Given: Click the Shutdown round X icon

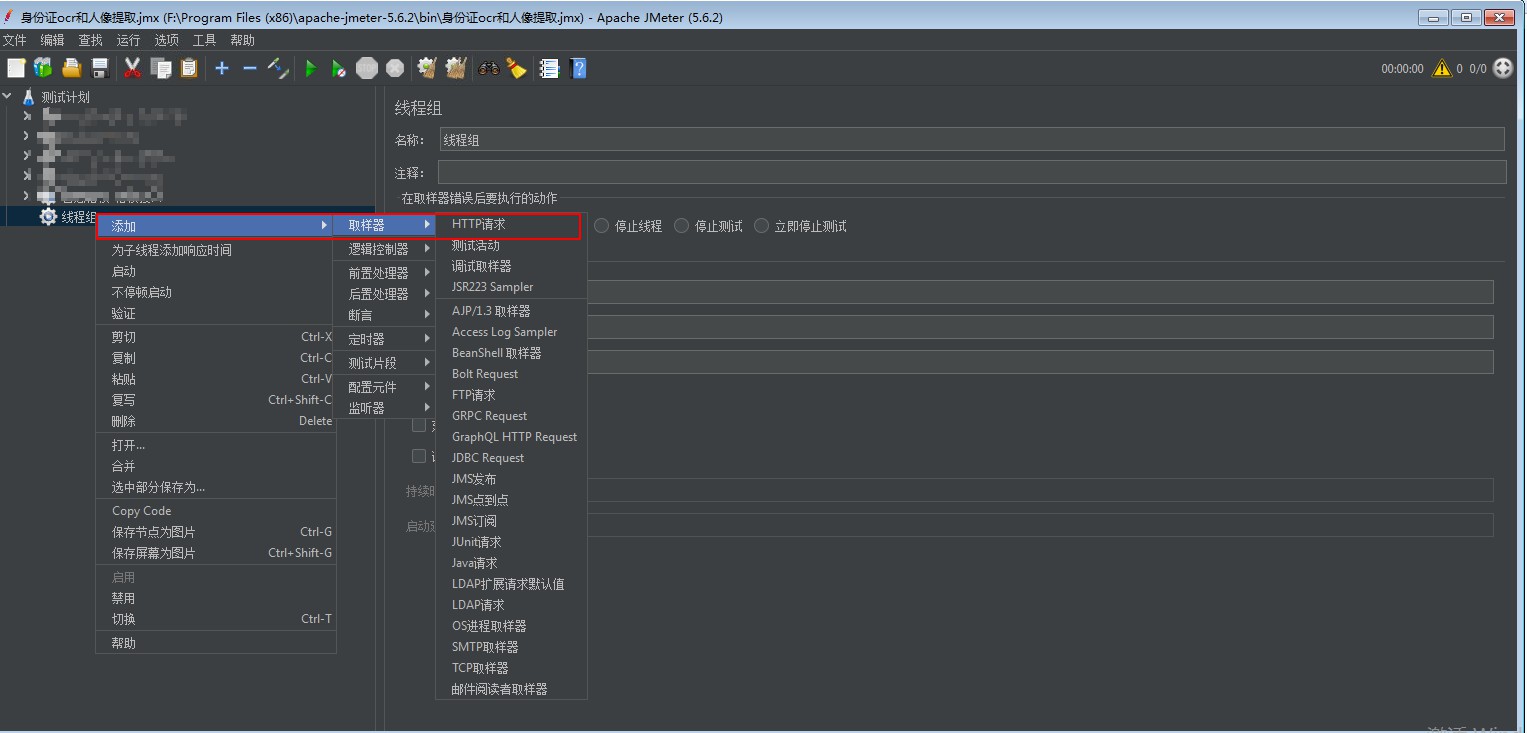Looking at the screenshot, I should 395,68.
